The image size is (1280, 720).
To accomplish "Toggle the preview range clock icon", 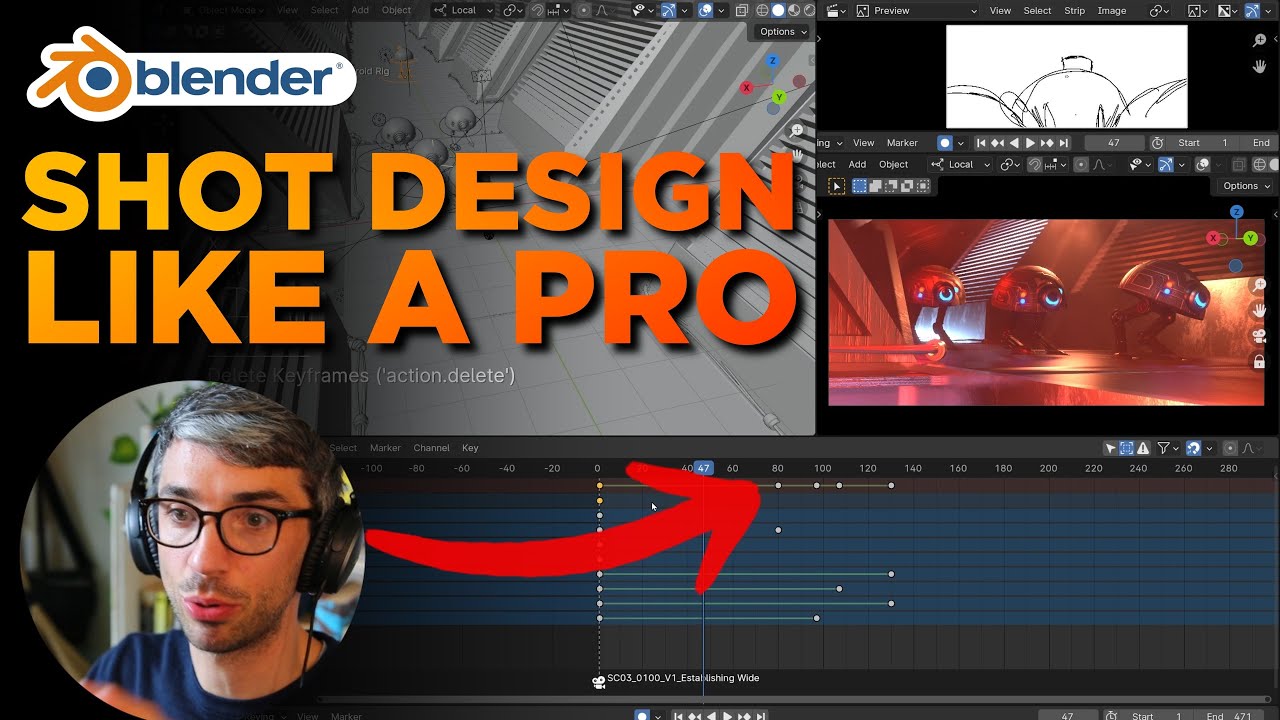I will point(1158,143).
